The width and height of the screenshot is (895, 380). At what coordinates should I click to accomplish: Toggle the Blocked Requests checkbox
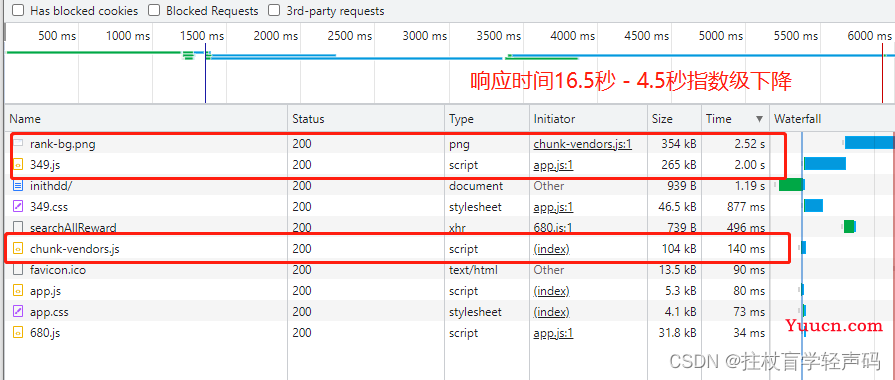(154, 10)
